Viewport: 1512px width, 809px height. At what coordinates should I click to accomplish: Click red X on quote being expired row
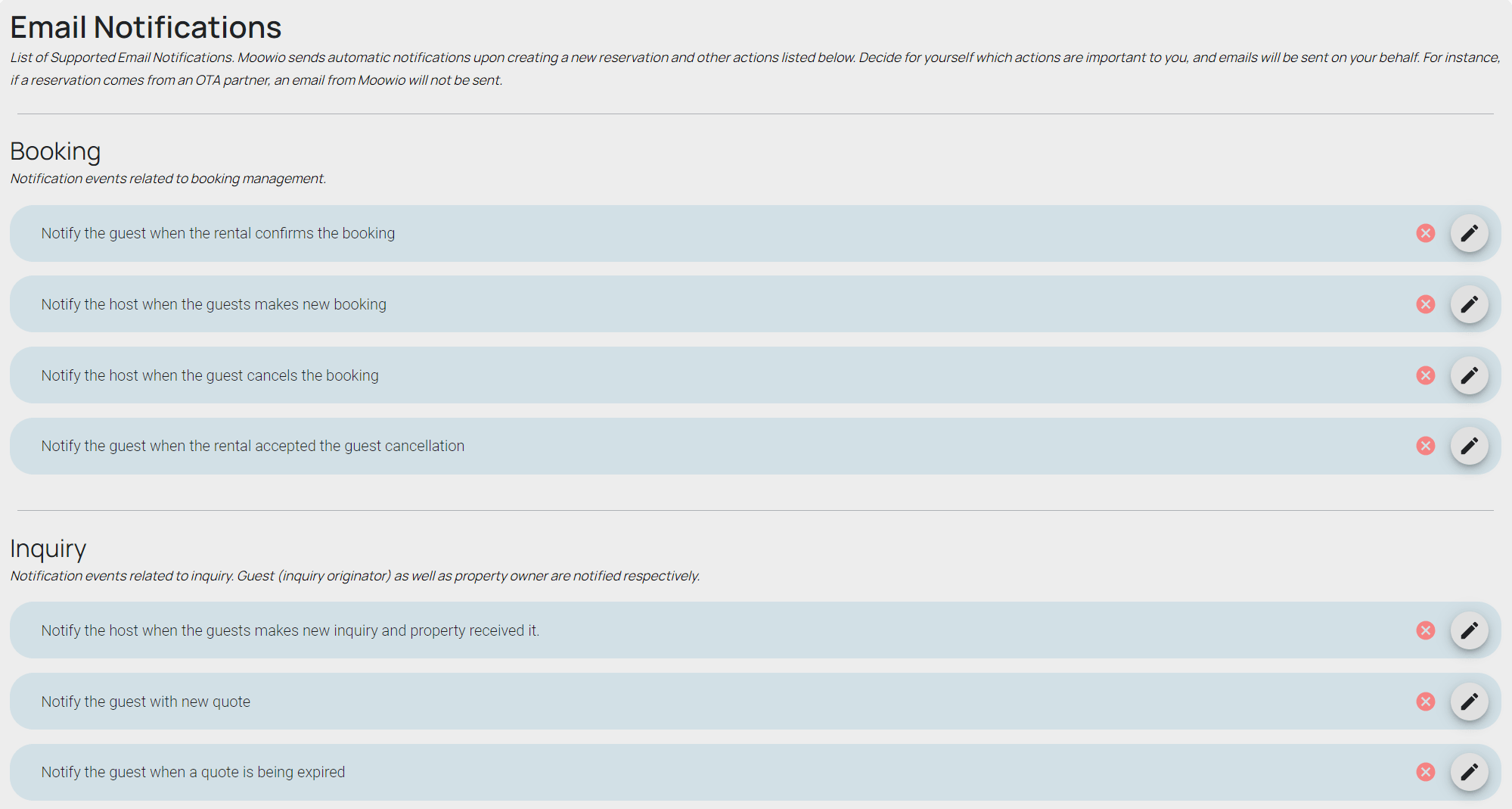pos(1425,772)
